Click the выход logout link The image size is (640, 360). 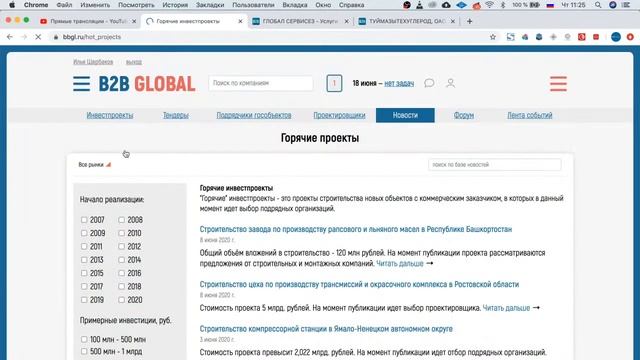click(134, 62)
